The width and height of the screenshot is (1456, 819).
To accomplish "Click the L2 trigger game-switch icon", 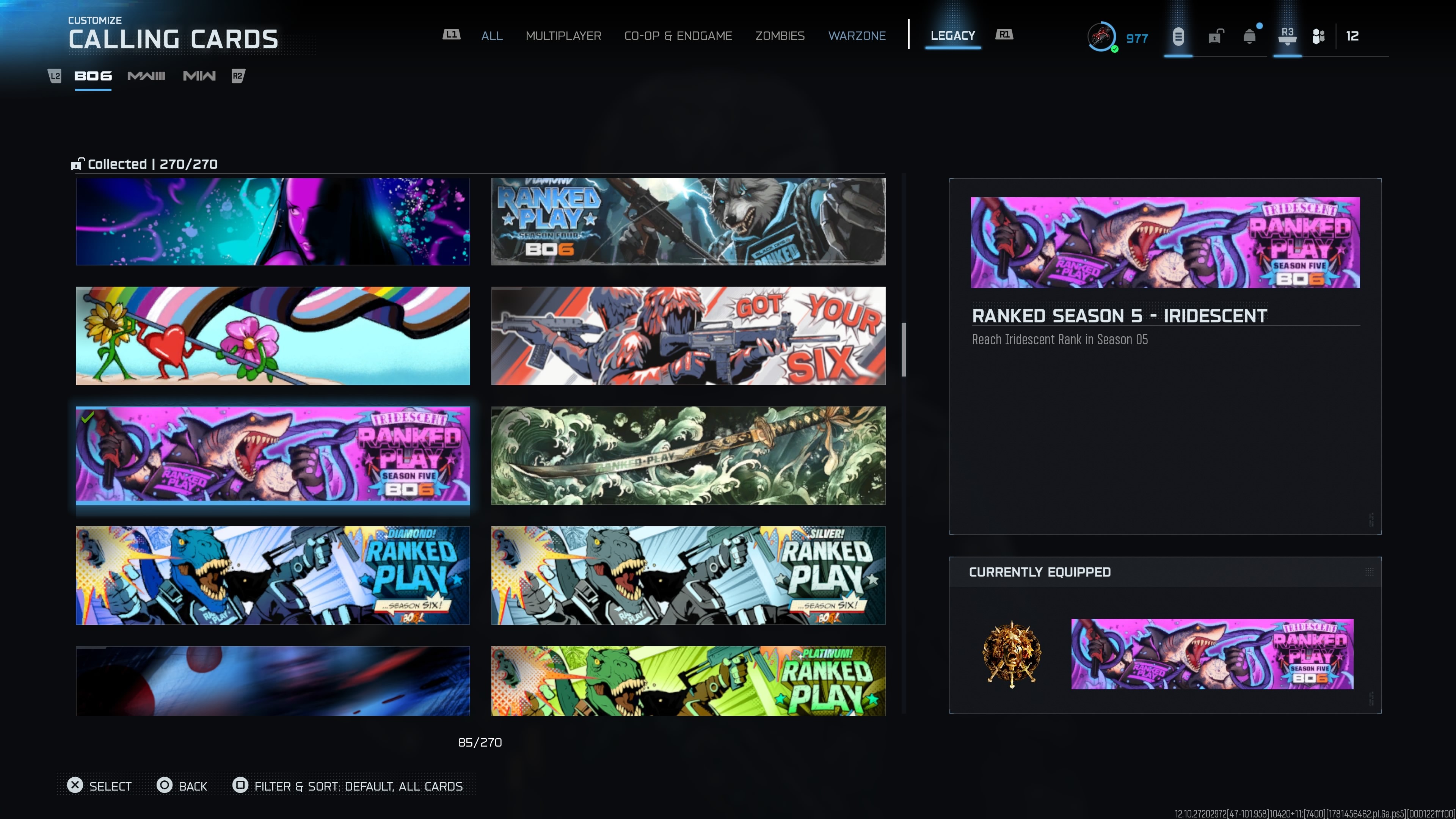I will [54, 76].
